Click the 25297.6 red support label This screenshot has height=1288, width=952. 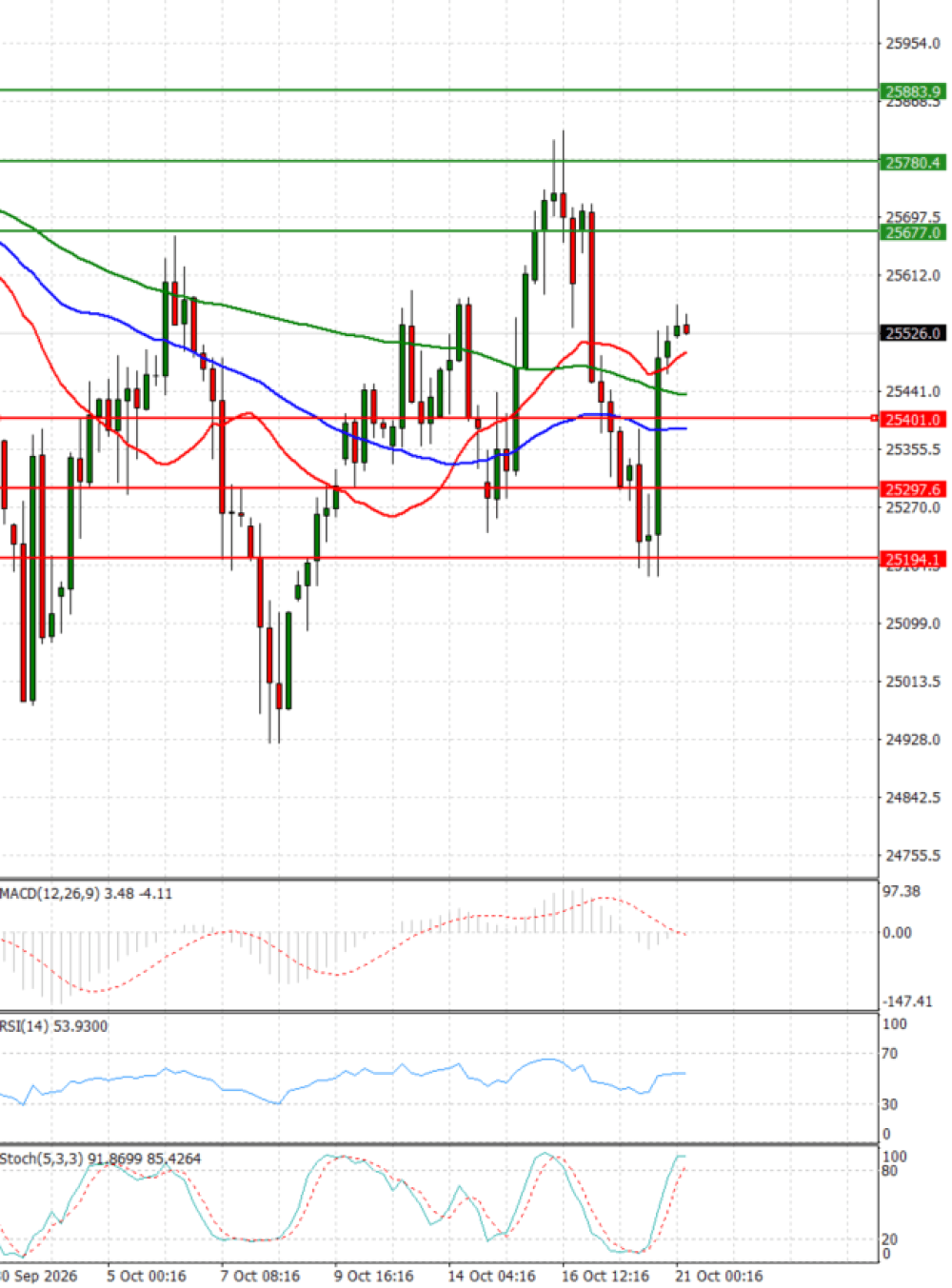pos(912,489)
